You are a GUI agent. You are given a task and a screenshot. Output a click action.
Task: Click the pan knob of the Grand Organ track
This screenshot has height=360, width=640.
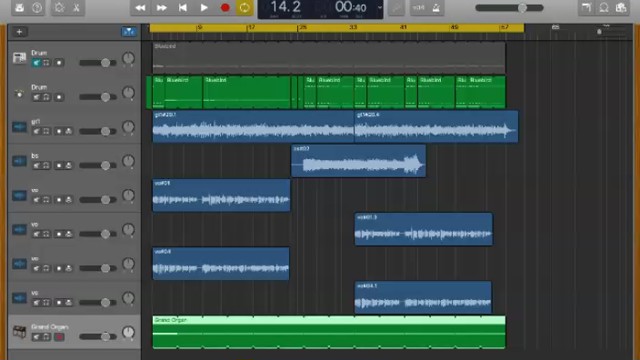click(128, 332)
